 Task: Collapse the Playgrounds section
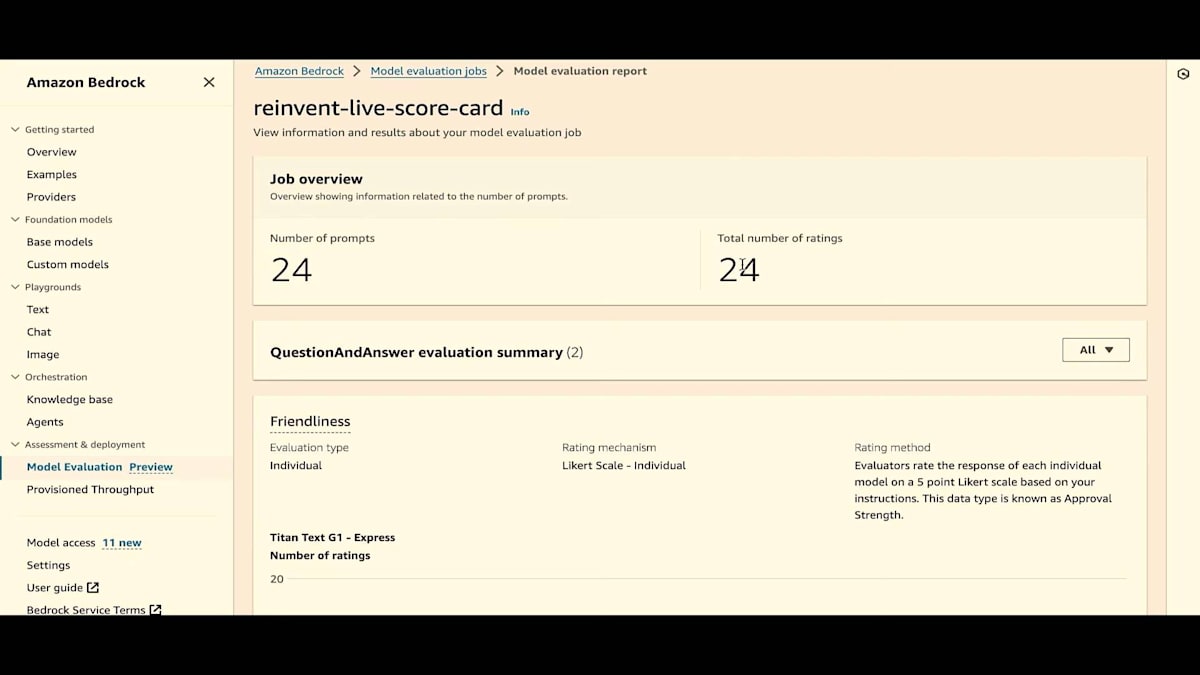click(15, 287)
